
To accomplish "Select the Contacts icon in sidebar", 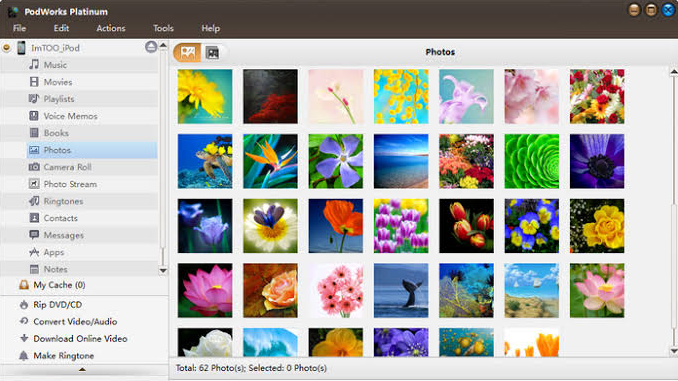I will pyautogui.click(x=34, y=218).
